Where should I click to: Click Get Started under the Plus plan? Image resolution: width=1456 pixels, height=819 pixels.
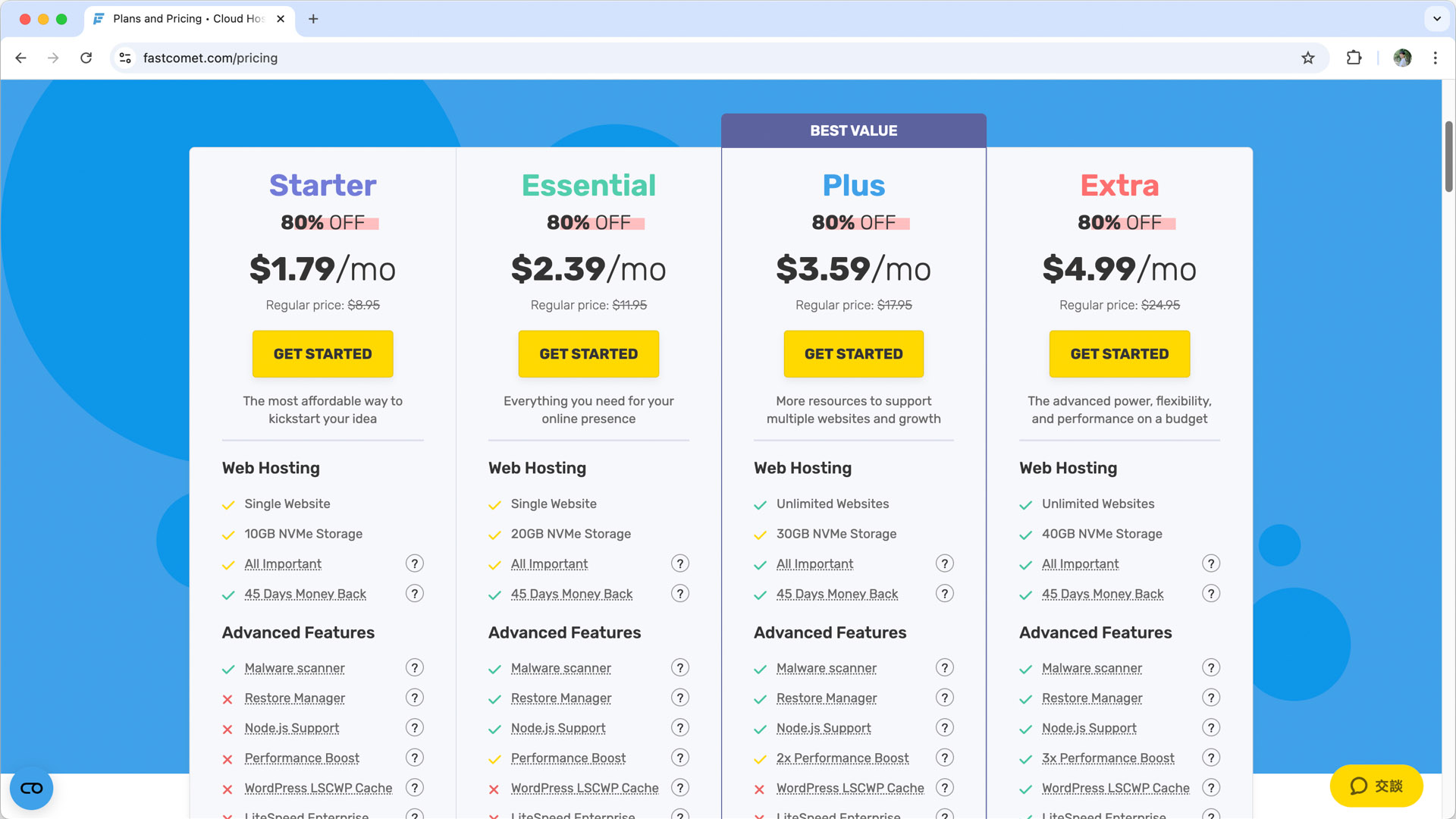point(853,354)
